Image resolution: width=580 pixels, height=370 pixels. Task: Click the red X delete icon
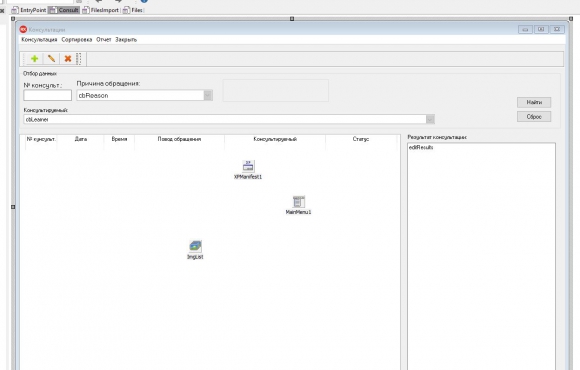[68, 58]
